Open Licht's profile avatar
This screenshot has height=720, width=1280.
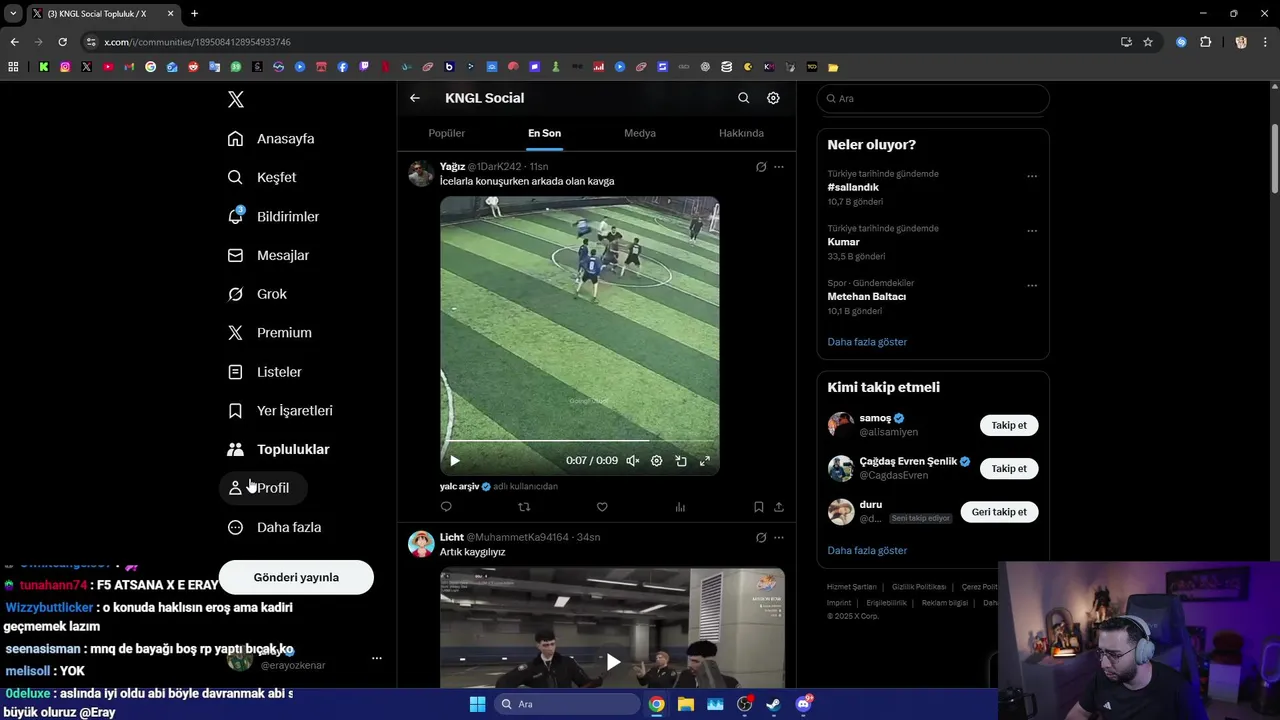421,543
